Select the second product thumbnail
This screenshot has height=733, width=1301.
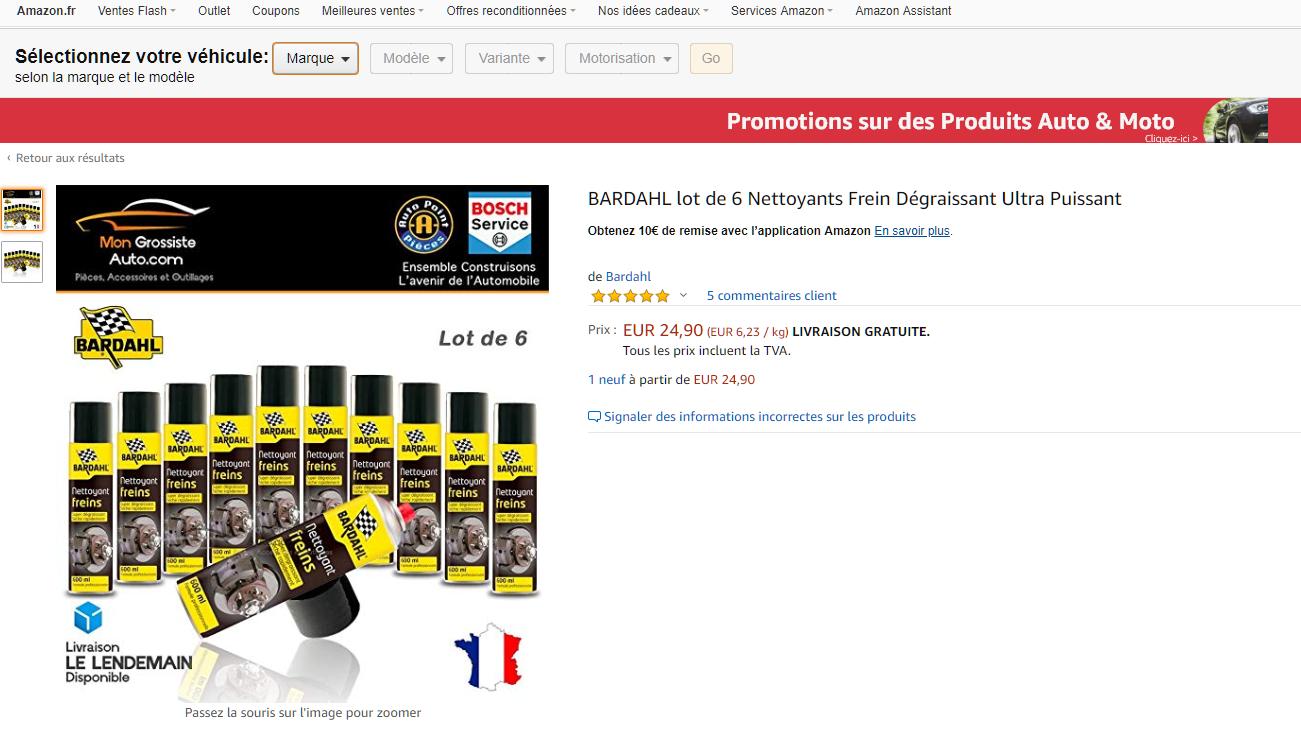click(22, 261)
